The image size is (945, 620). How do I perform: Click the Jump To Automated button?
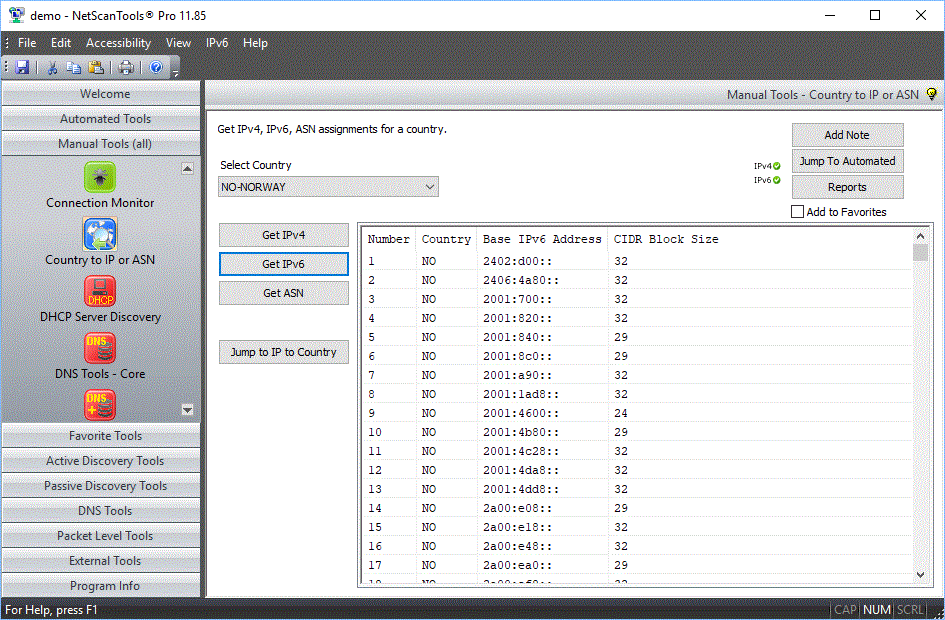[x=847, y=161]
